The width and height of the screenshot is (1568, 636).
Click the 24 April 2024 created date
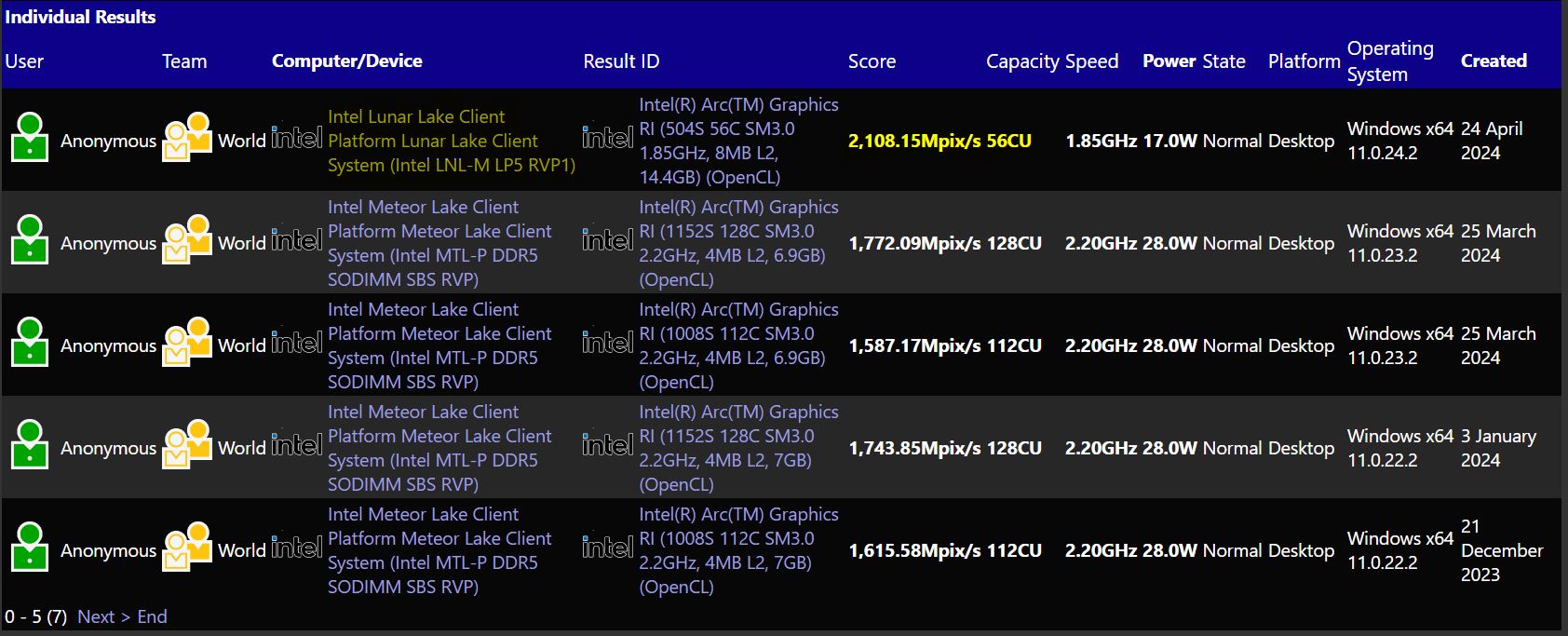(1492, 141)
